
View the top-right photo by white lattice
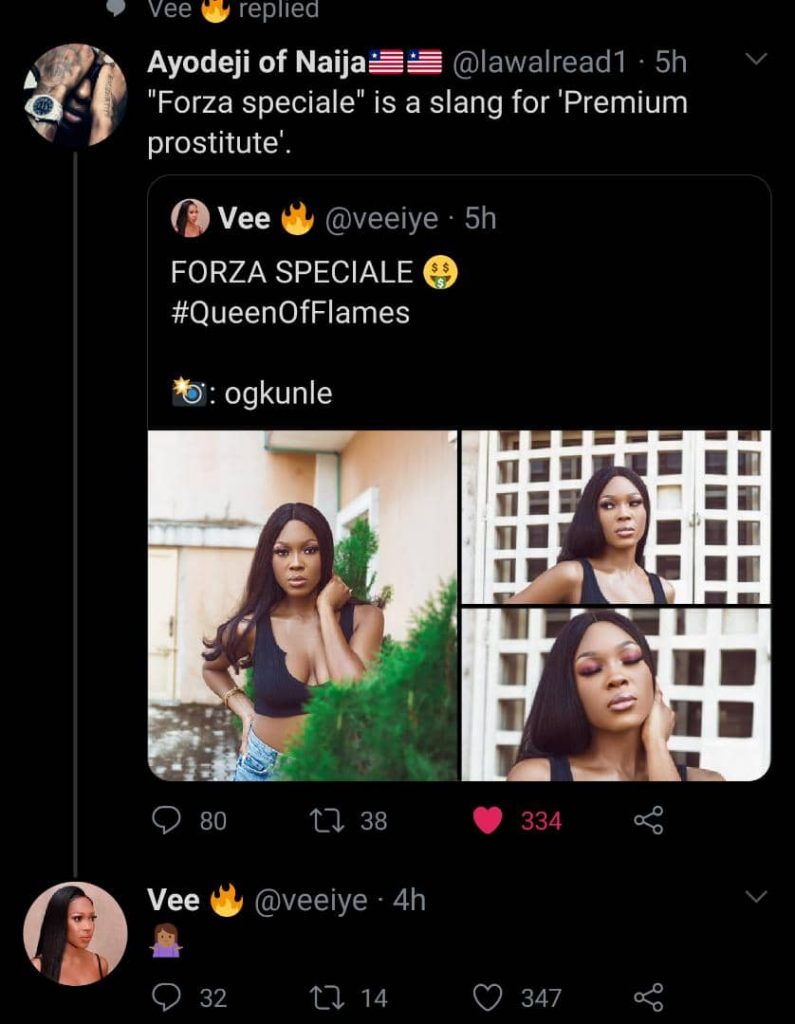(616, 517)
